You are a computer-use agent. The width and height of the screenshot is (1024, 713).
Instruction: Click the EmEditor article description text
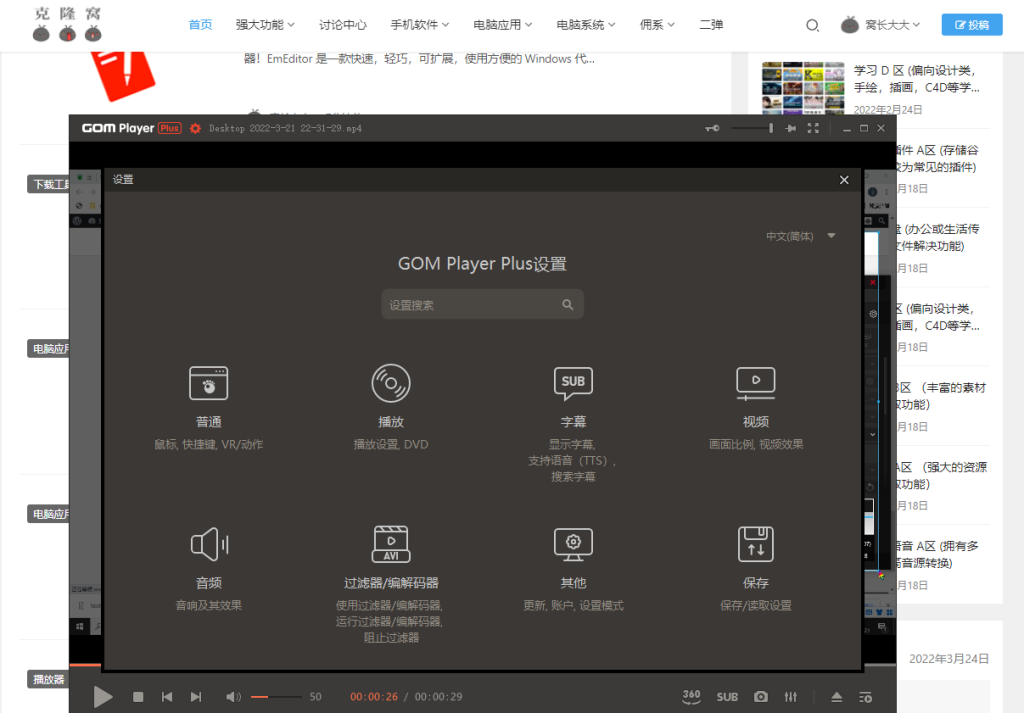click(x=419, y=59)
